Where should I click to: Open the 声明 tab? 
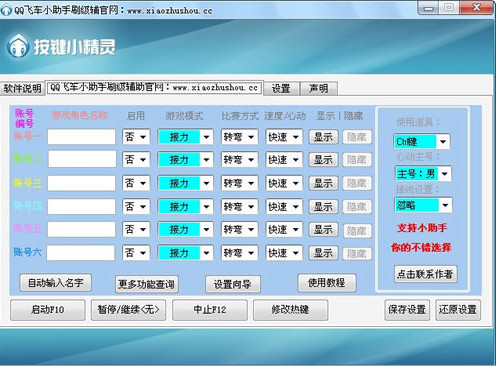(319, 89)
